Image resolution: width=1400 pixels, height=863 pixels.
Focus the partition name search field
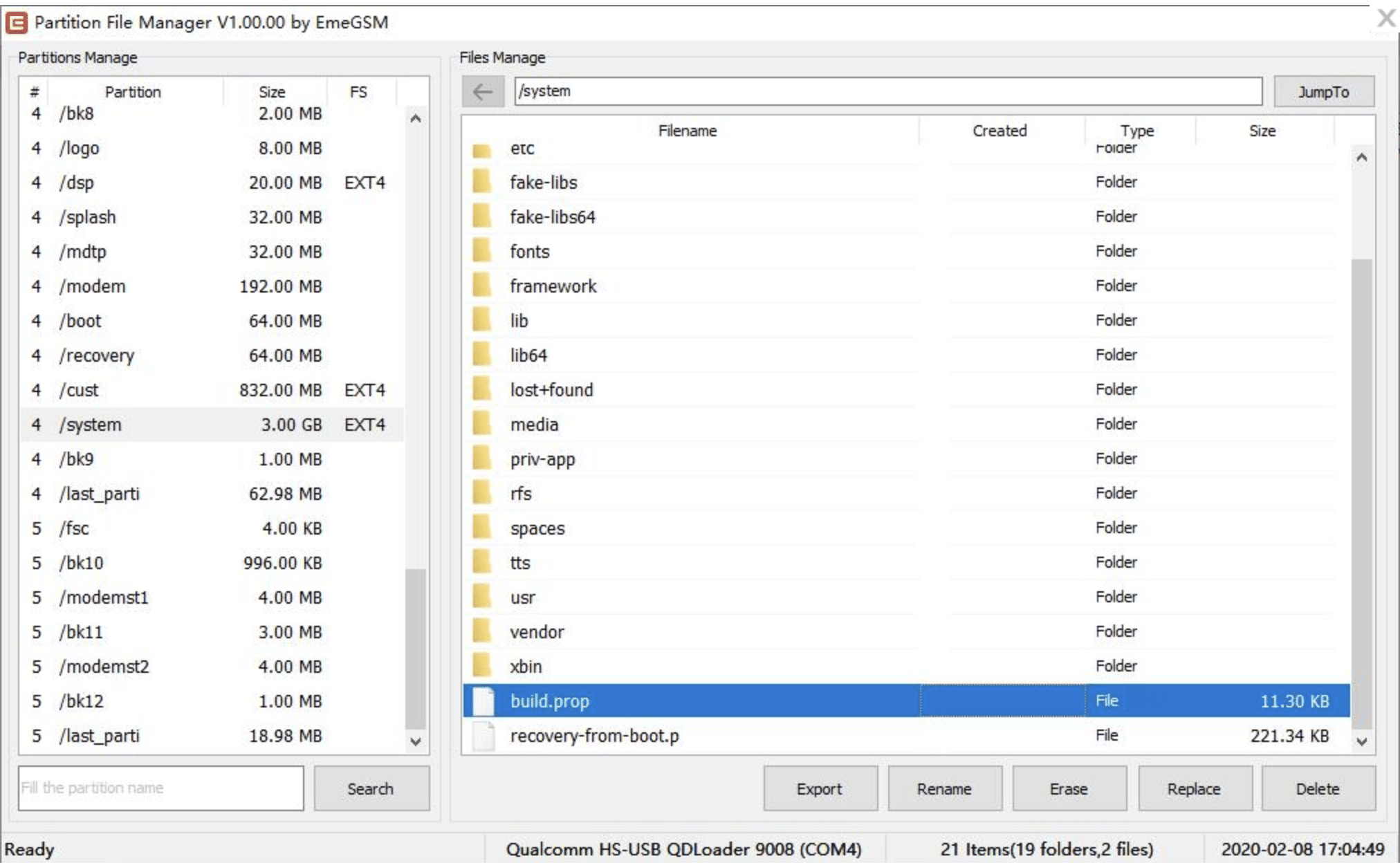[x=160, y=788]
